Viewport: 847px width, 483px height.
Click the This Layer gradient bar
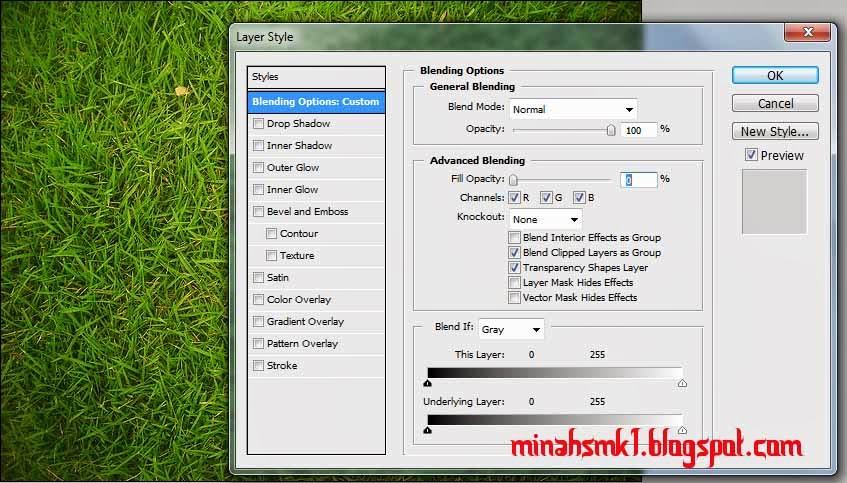(x=555, y=372)
